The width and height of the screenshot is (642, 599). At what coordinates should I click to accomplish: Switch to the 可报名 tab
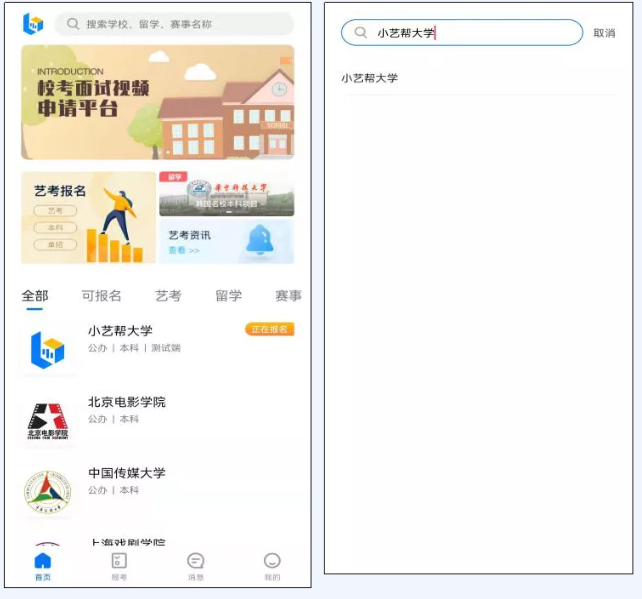pos(101,296)
